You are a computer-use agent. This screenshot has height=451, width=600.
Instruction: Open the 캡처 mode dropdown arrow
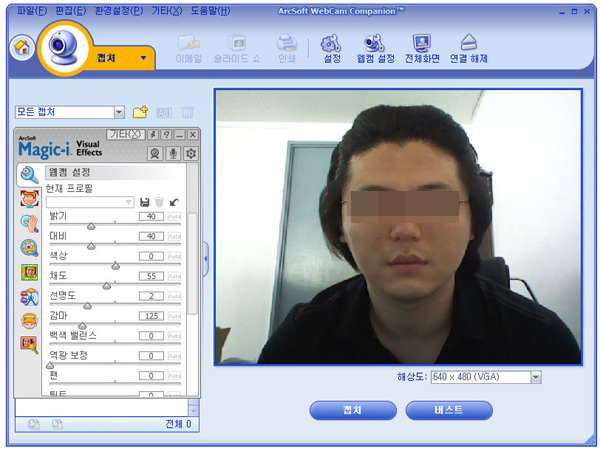(x=143, y=58)
